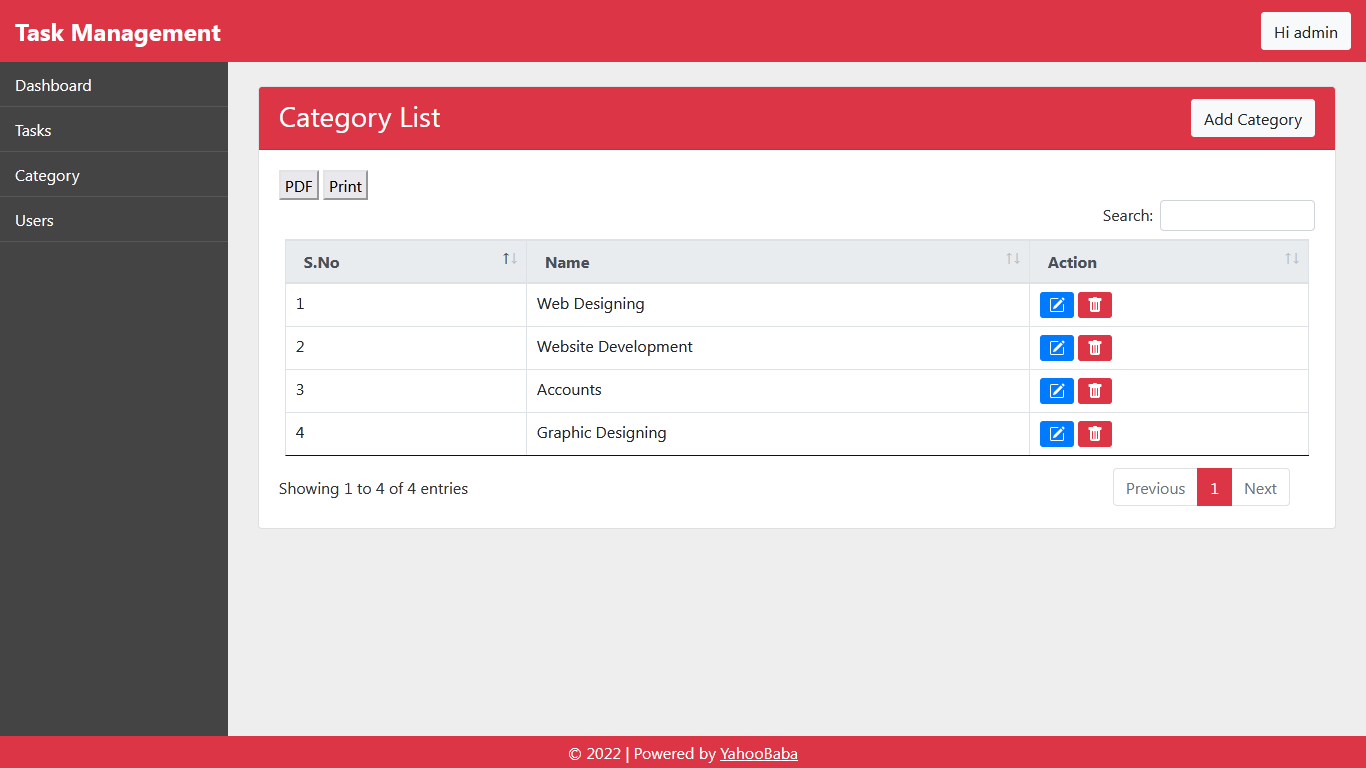Edit the Graphic Designing category
Image resolution: width=1366 pixels, height=768 pixels.
(1056, 434)
